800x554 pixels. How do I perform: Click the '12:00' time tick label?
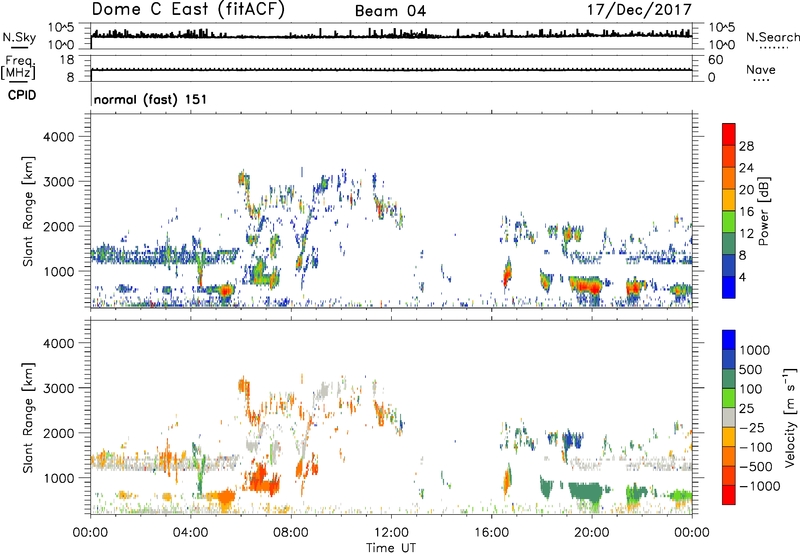(x=391, y=533)
